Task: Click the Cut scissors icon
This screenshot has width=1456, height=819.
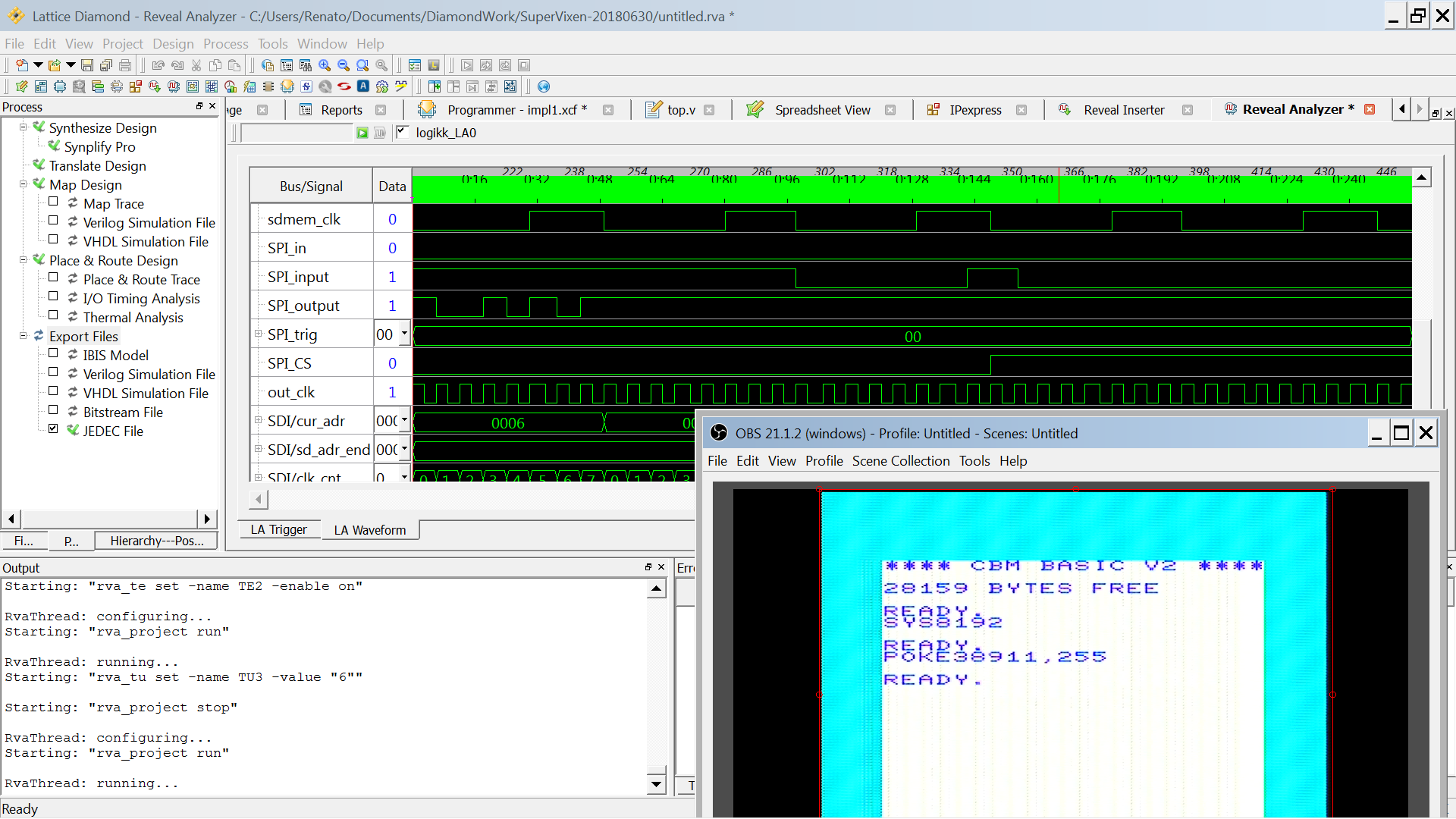Action: point(196,65)
